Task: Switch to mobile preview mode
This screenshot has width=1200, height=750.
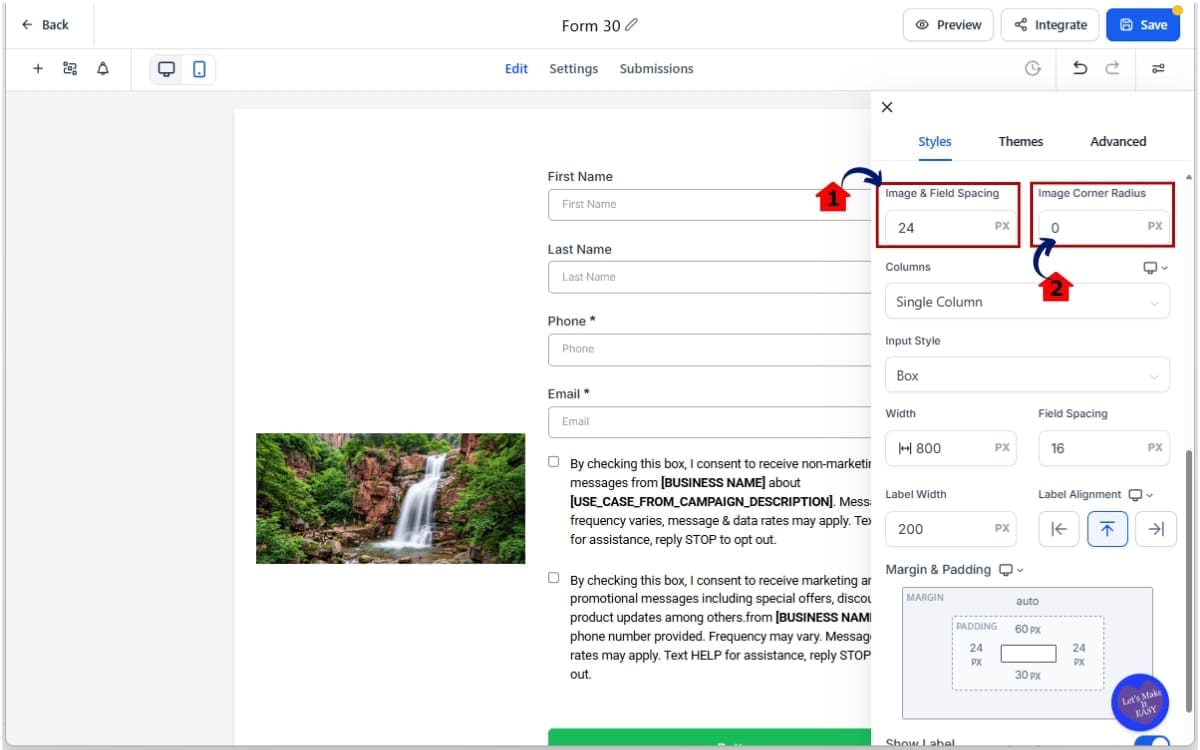Action: pyautogui.click(x=196, y=68)
